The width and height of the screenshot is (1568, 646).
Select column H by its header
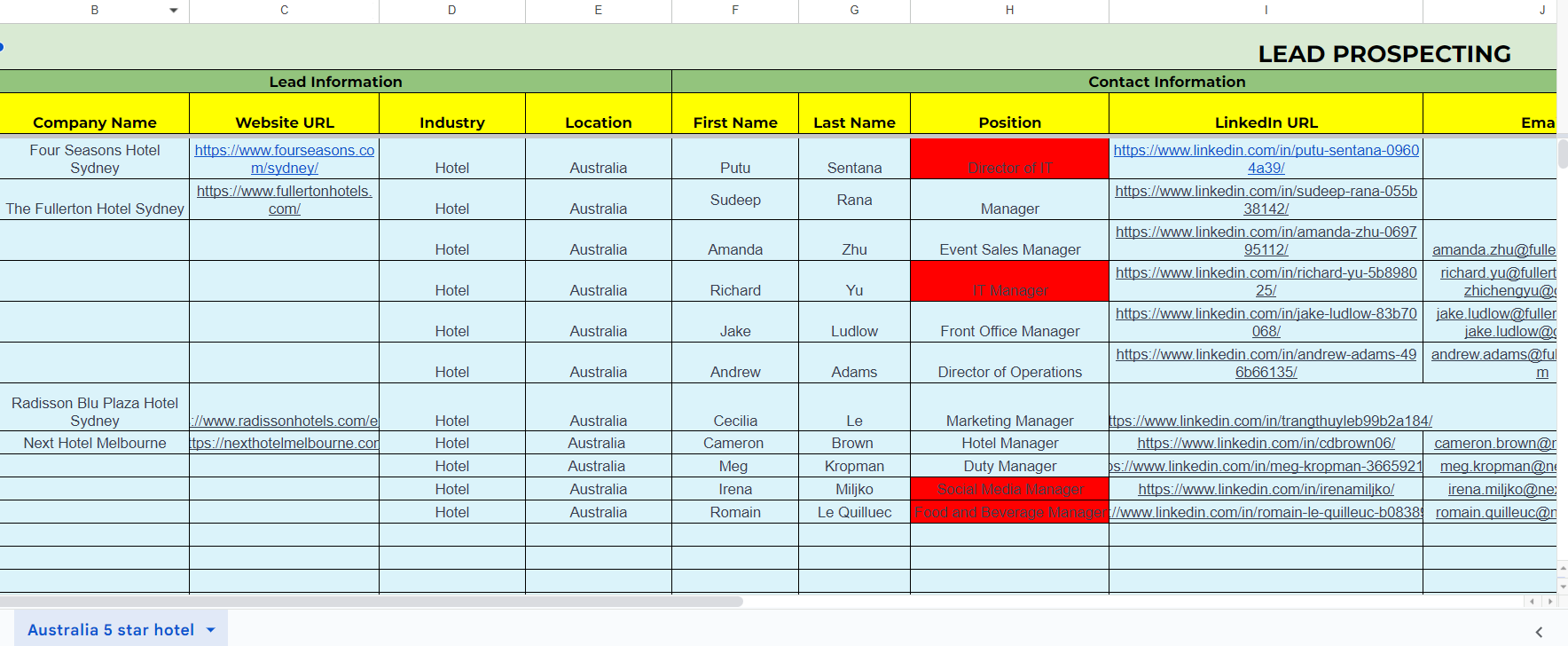coord(1009,11)
